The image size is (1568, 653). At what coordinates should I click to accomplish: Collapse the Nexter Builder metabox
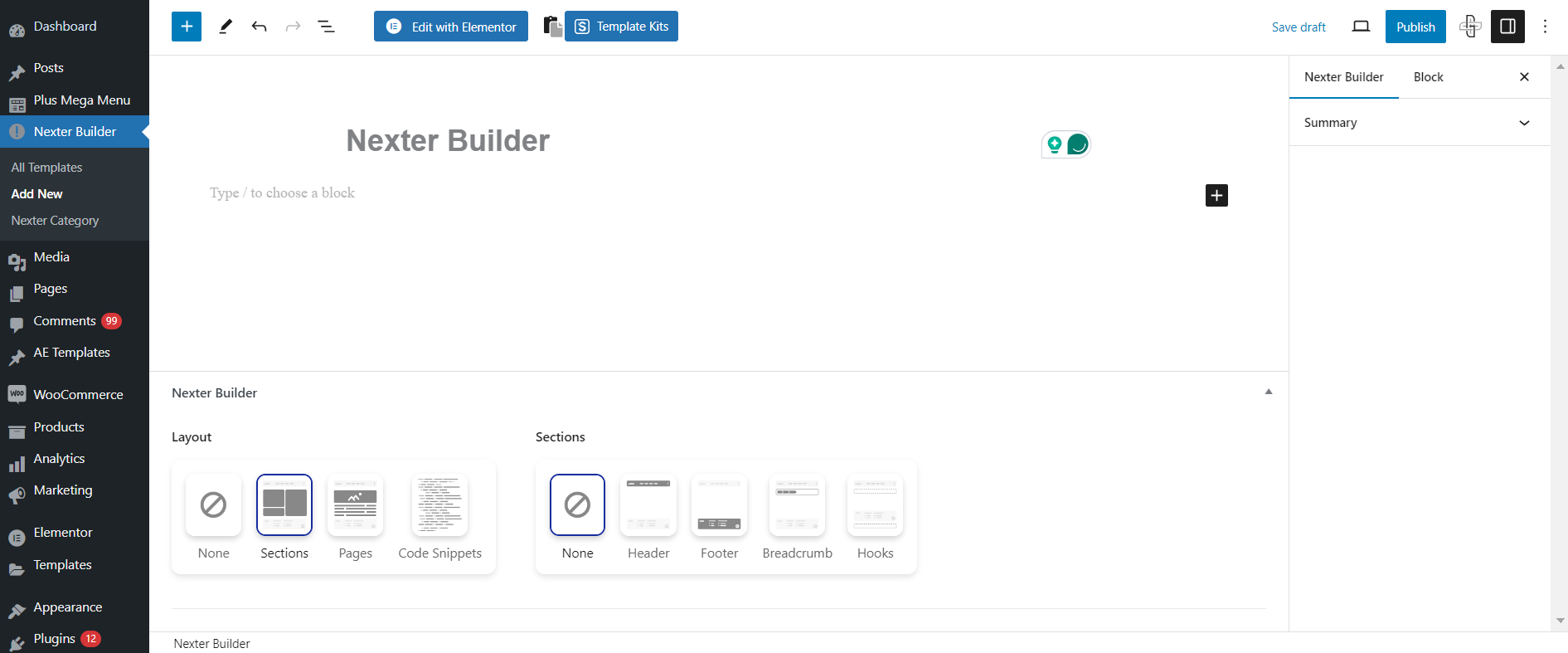tap(1268, 392)
